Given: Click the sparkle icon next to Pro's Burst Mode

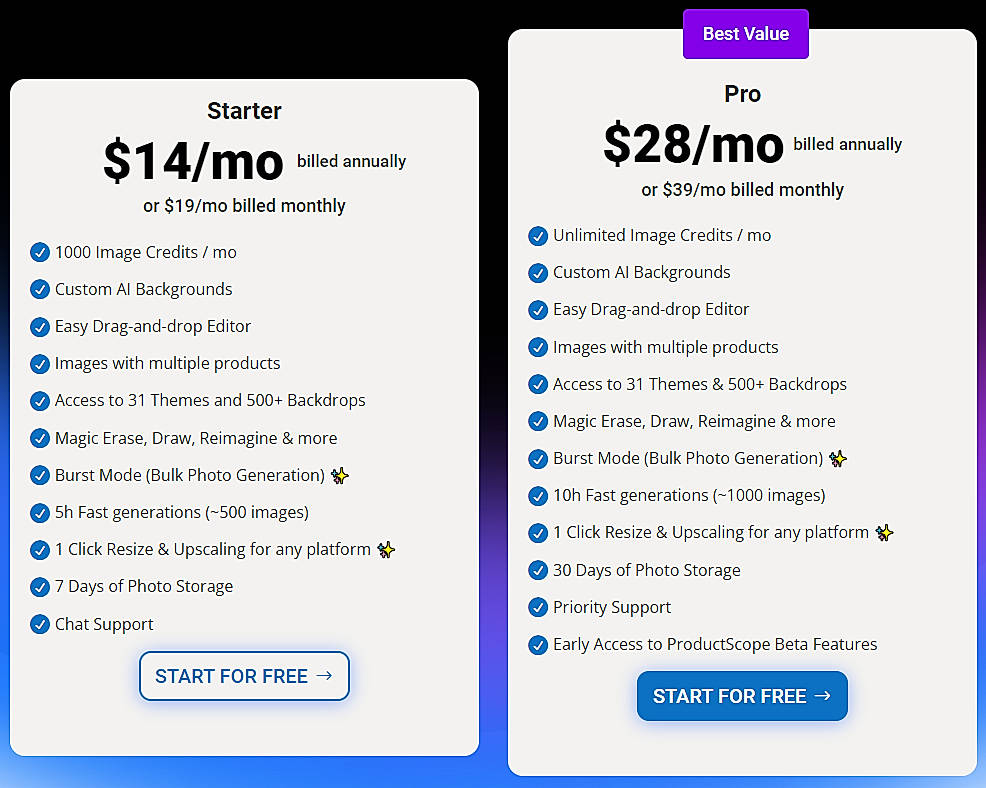Looking at the screenshot, I should (838, 458).
